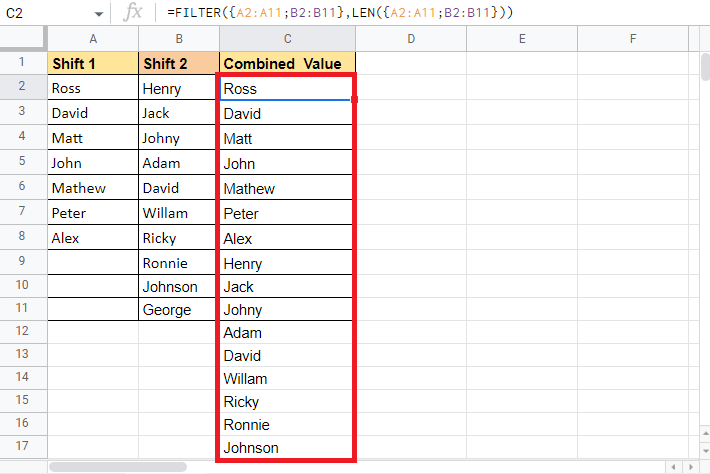This screenshot has width=710, height=474.
Task: Open the Name box dropdown arrow
Action: click(98, 14)
